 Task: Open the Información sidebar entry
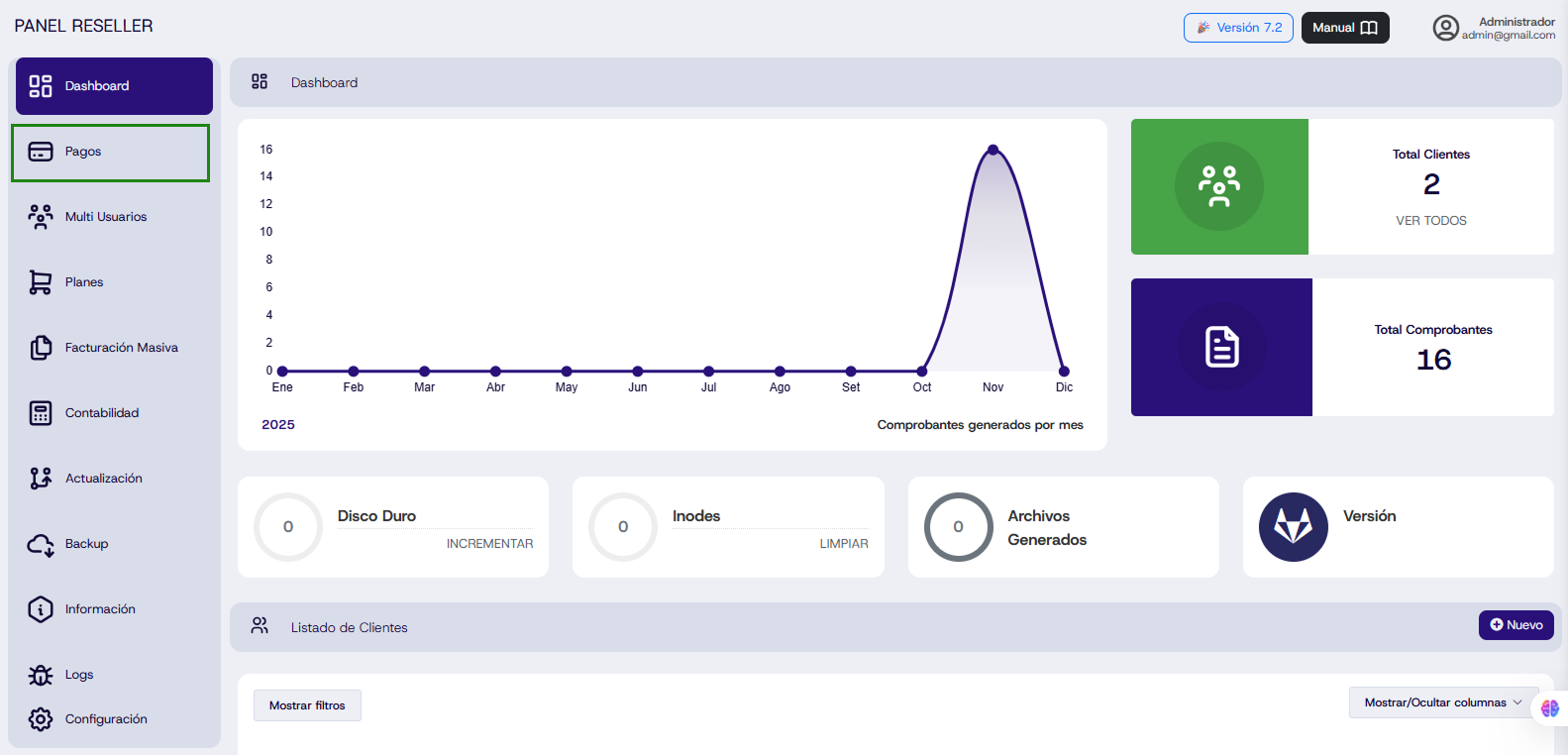pos(100,609)
